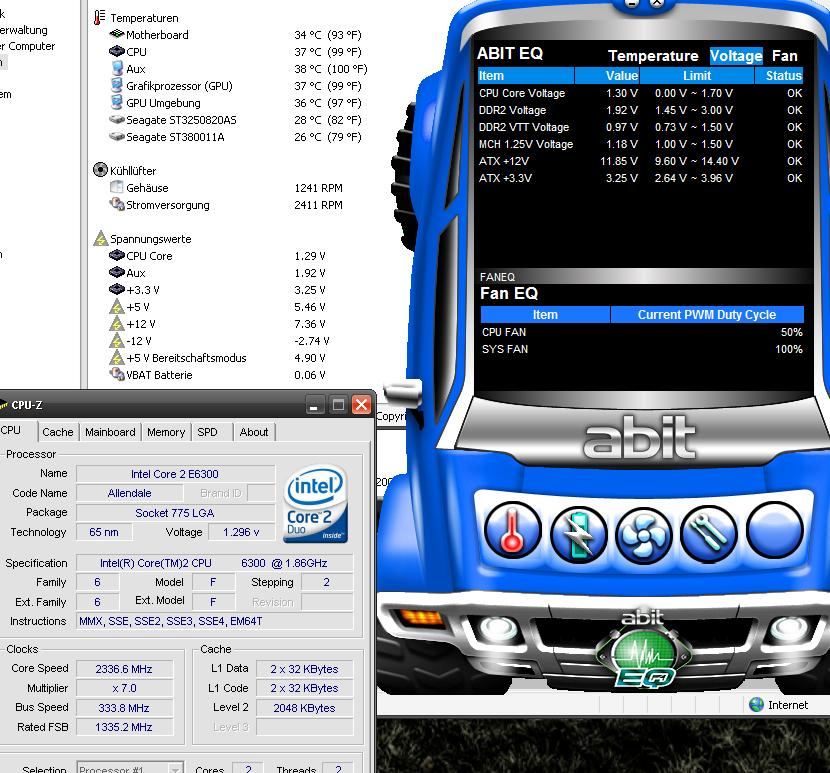Open the Memory tab in CPU-Z
Screen dimensions: 830x773
pyautogui.click(x=166, y=432)
